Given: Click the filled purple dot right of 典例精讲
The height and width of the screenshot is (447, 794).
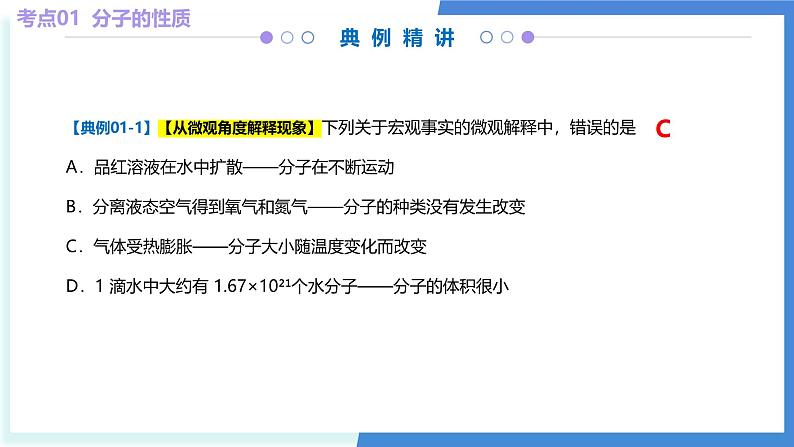Looking at the screenshot, I should click(528, 38).
